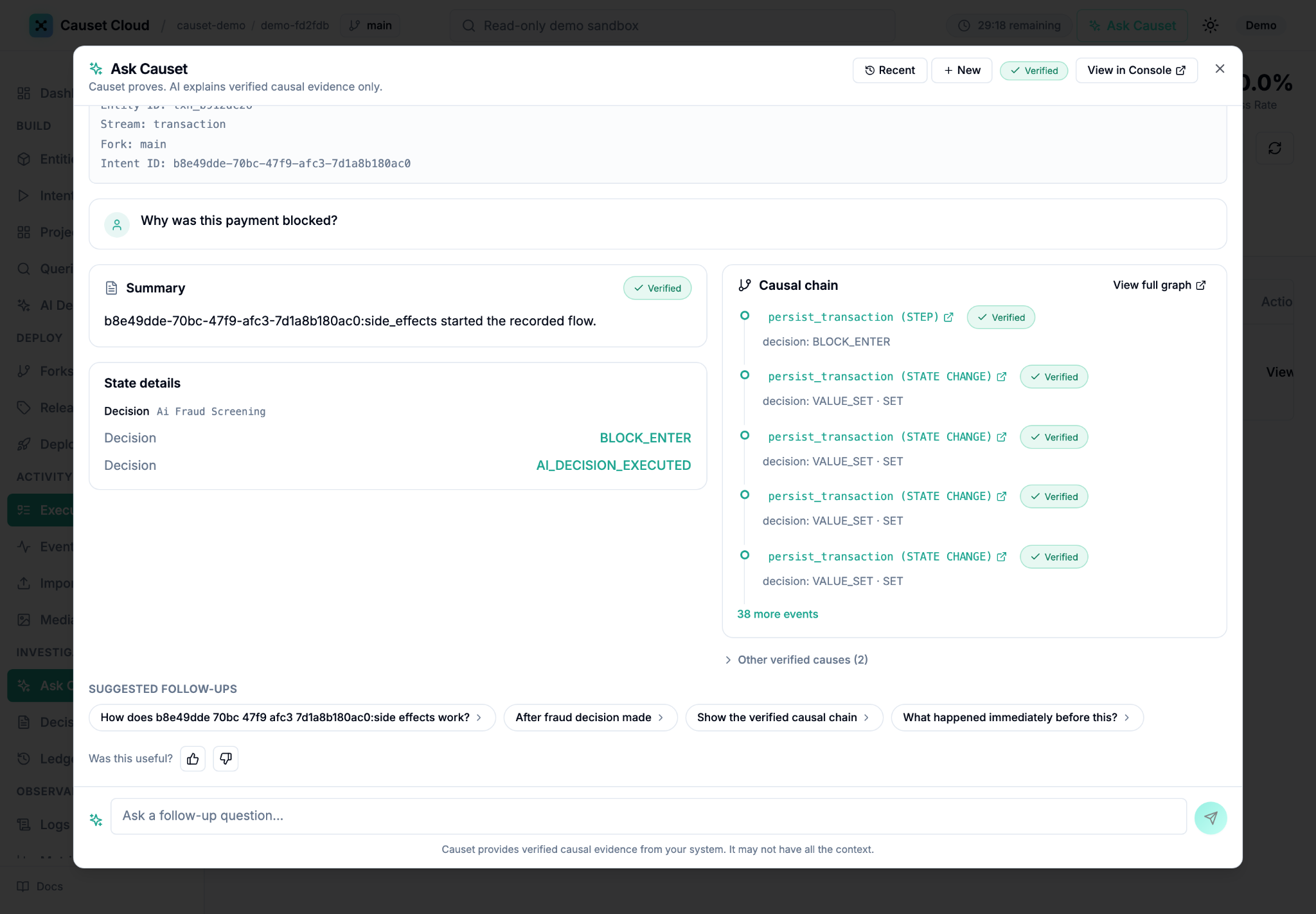1316x914 pixels.
Task: Click the 'Why was this payment blocked?' question
Action: point(239,221)
